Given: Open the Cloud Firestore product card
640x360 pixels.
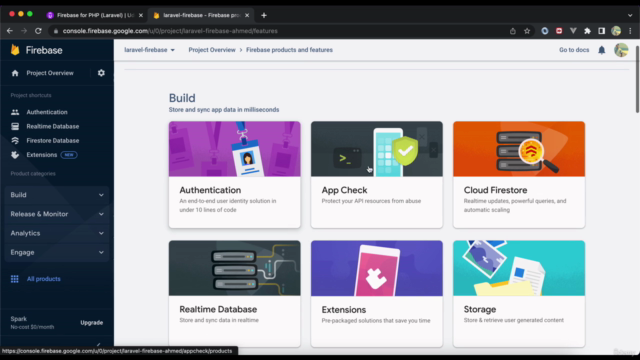Looking at the screenshot, I should (x=519, y=174).
